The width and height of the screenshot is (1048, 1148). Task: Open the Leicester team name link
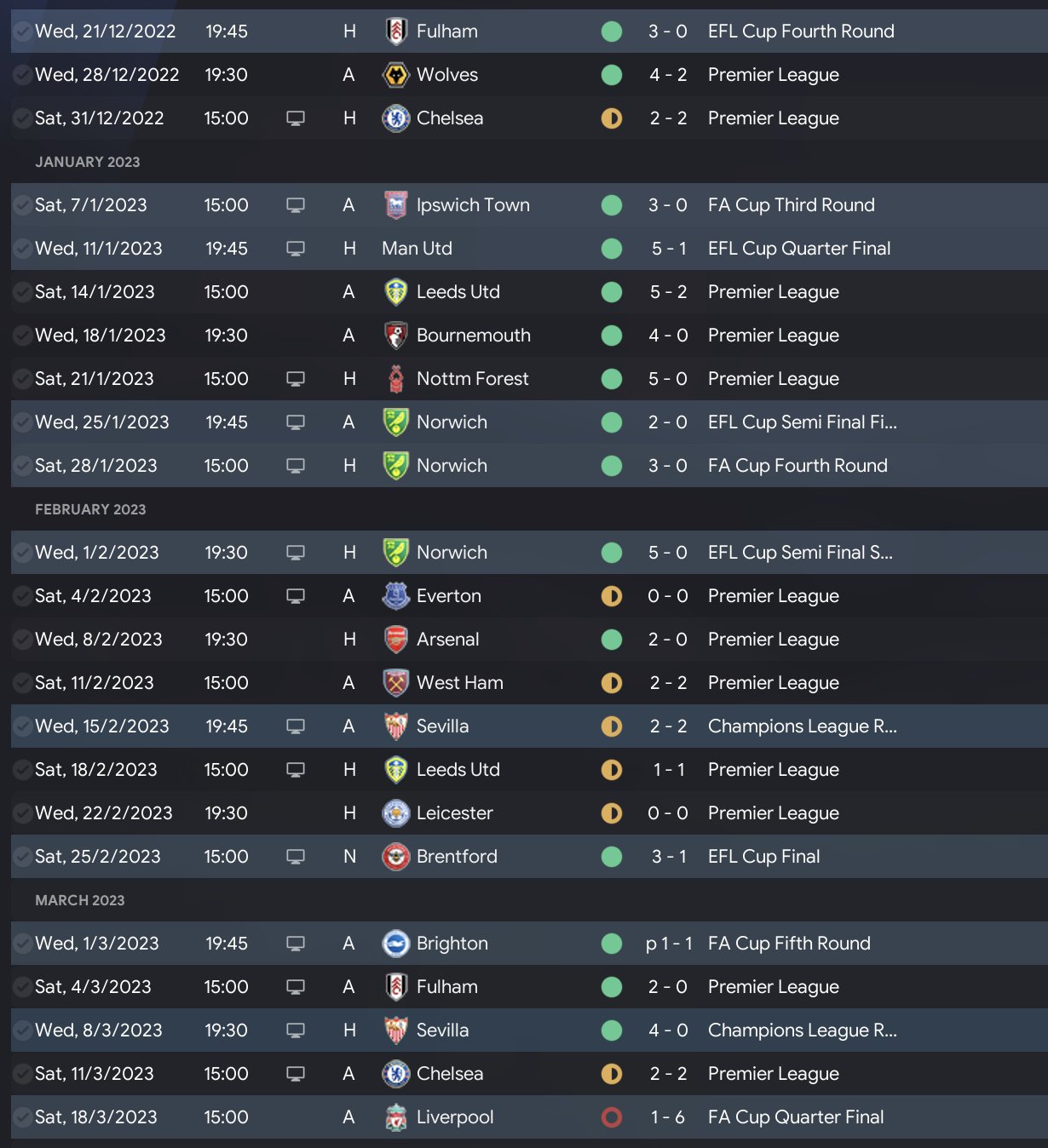point(454,813)
